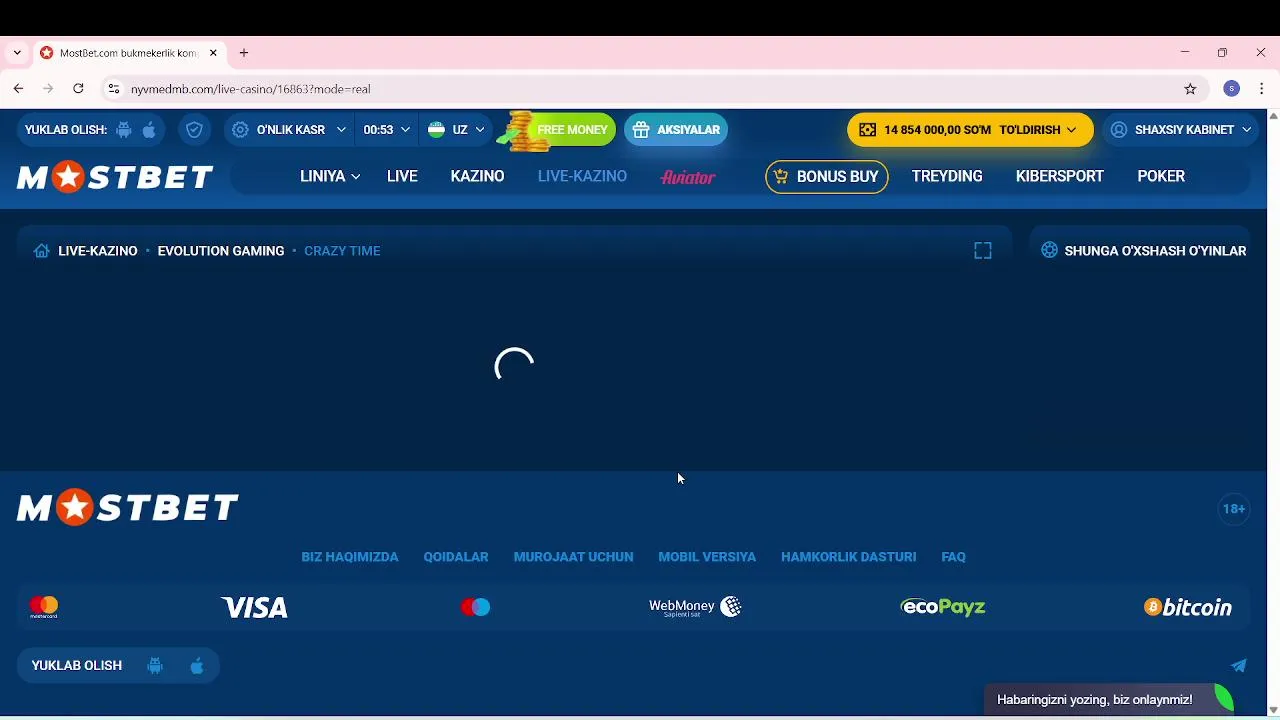This screenshot has height=720, width=1280.
Task: Download the Android app from top bar
Action: coord(124,130)
